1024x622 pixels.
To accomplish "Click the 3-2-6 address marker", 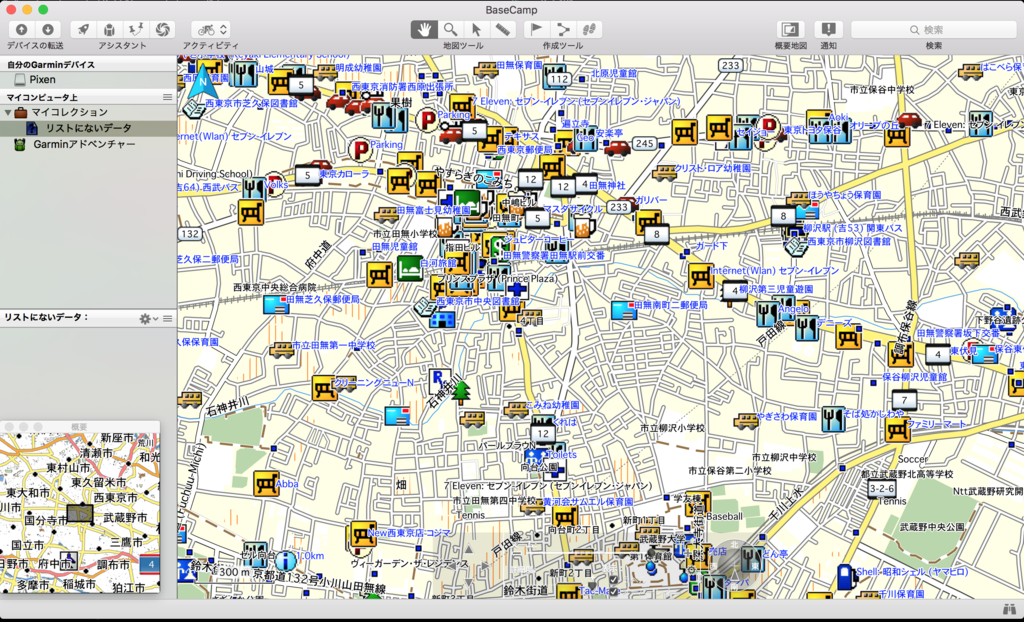I will point(882,489).
